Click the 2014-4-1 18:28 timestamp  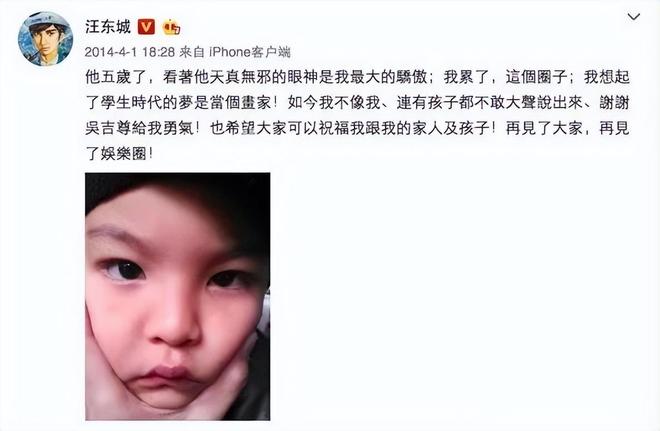(130, 52)
